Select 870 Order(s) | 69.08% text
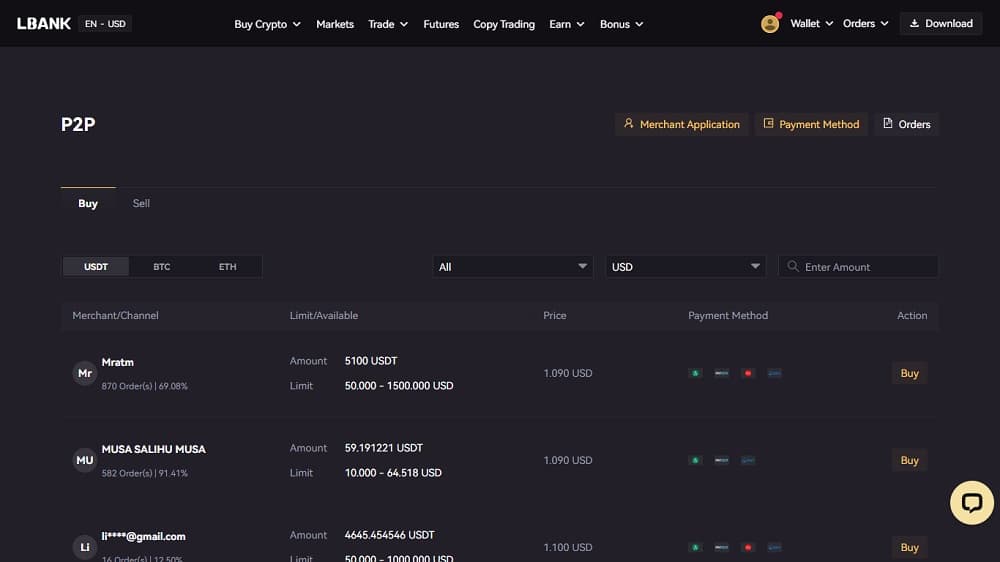Screen dimensions: 1000x562 [x=145, y=386]
